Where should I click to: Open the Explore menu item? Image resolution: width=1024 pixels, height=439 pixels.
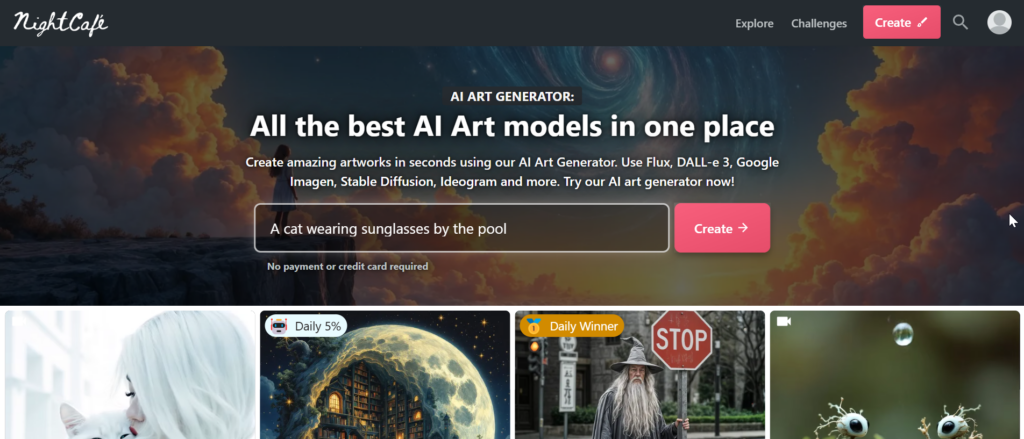coord(754,23)
